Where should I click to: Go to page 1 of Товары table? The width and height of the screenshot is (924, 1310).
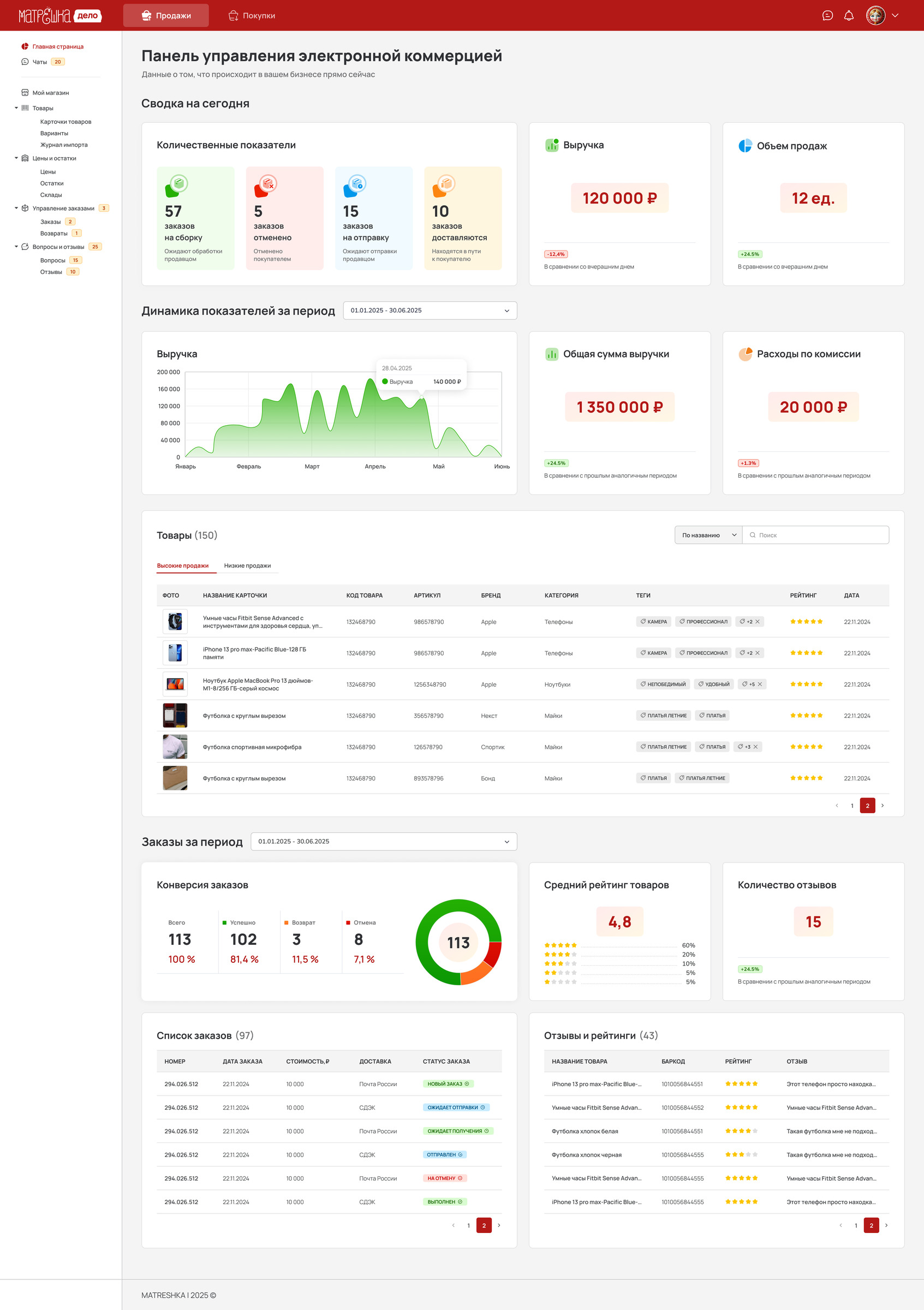[x=852, y=806]
